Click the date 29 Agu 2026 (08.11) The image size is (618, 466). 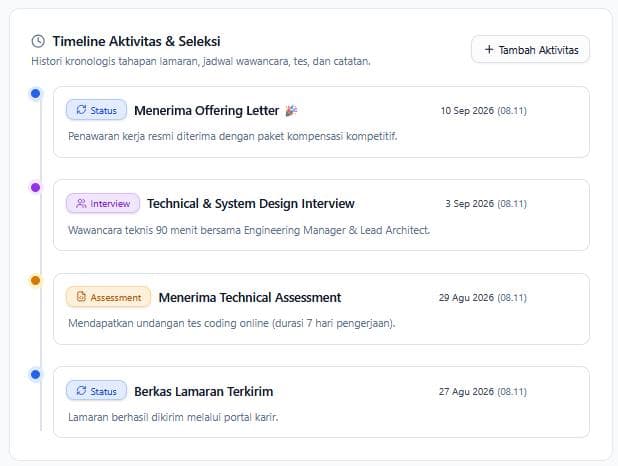(483, 298)
